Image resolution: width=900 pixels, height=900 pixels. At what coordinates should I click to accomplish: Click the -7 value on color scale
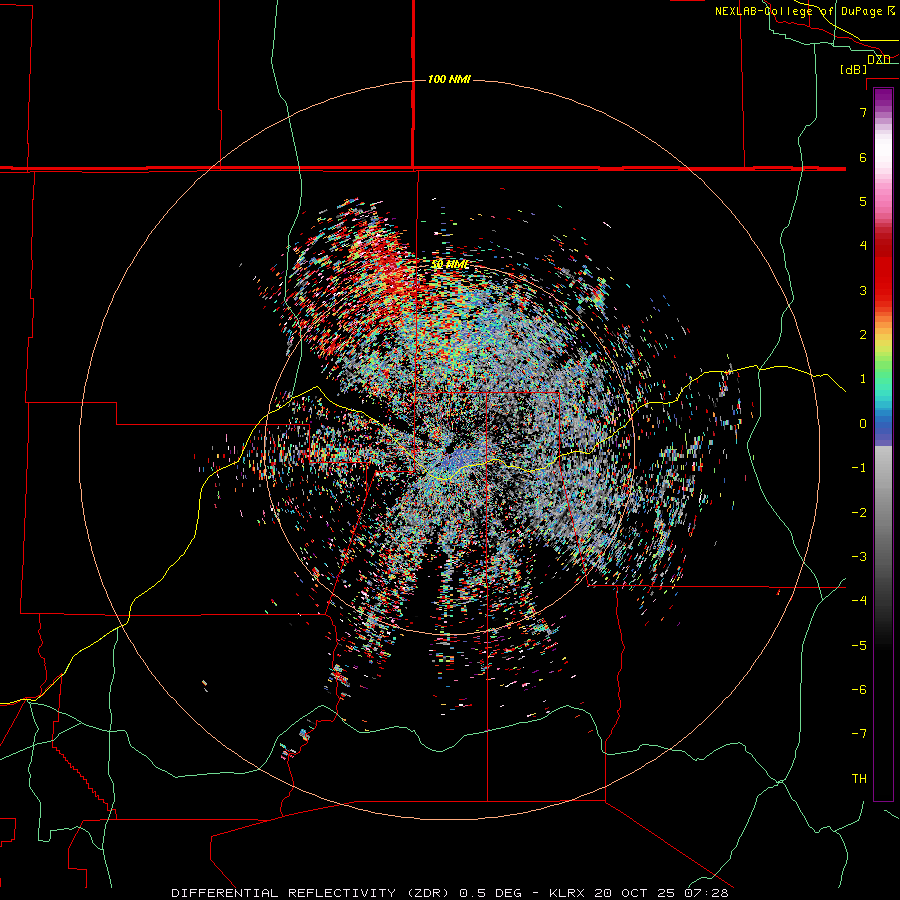pyautogui.click(x=859, y=734)
